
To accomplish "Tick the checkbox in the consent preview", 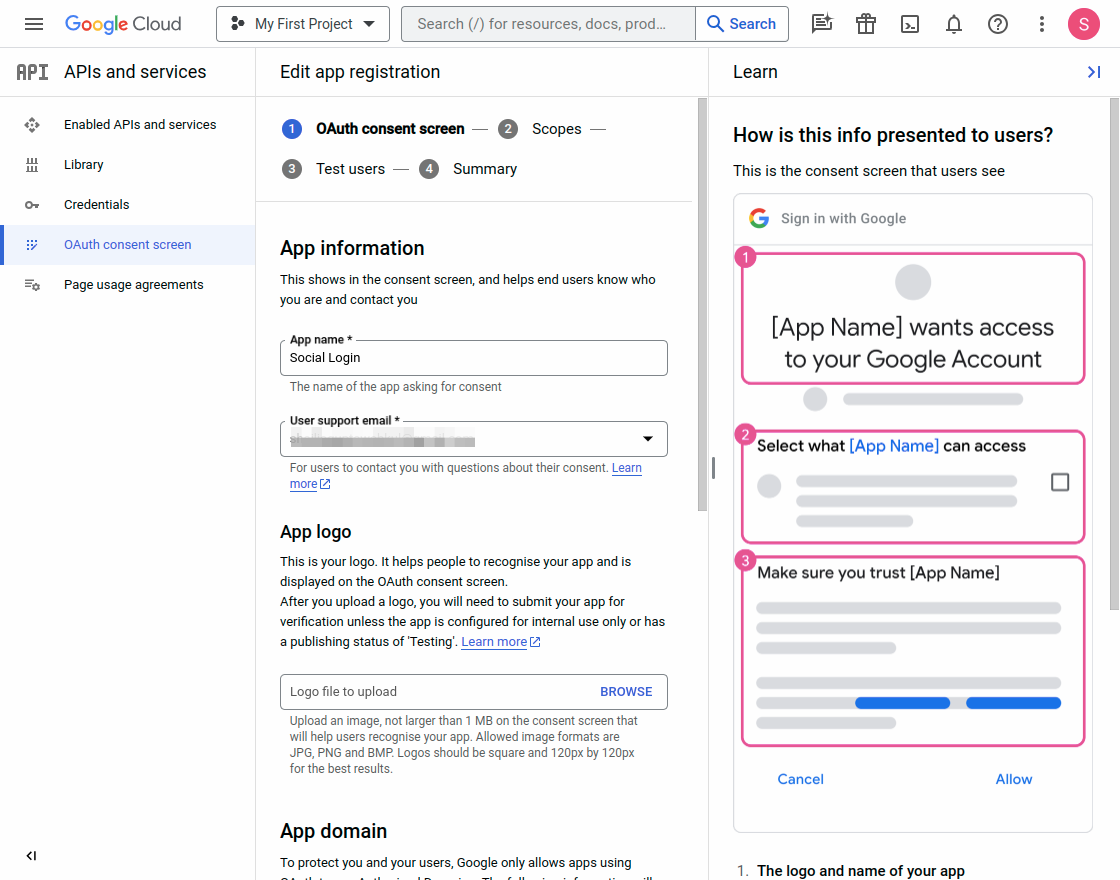I will tap(1060, 482).
